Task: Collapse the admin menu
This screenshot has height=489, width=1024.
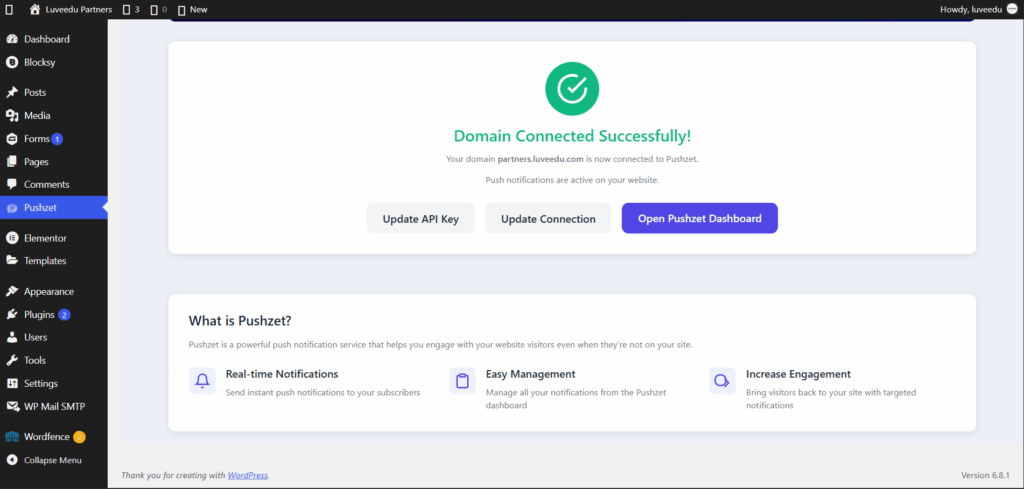Action: (x=54, y=460)
